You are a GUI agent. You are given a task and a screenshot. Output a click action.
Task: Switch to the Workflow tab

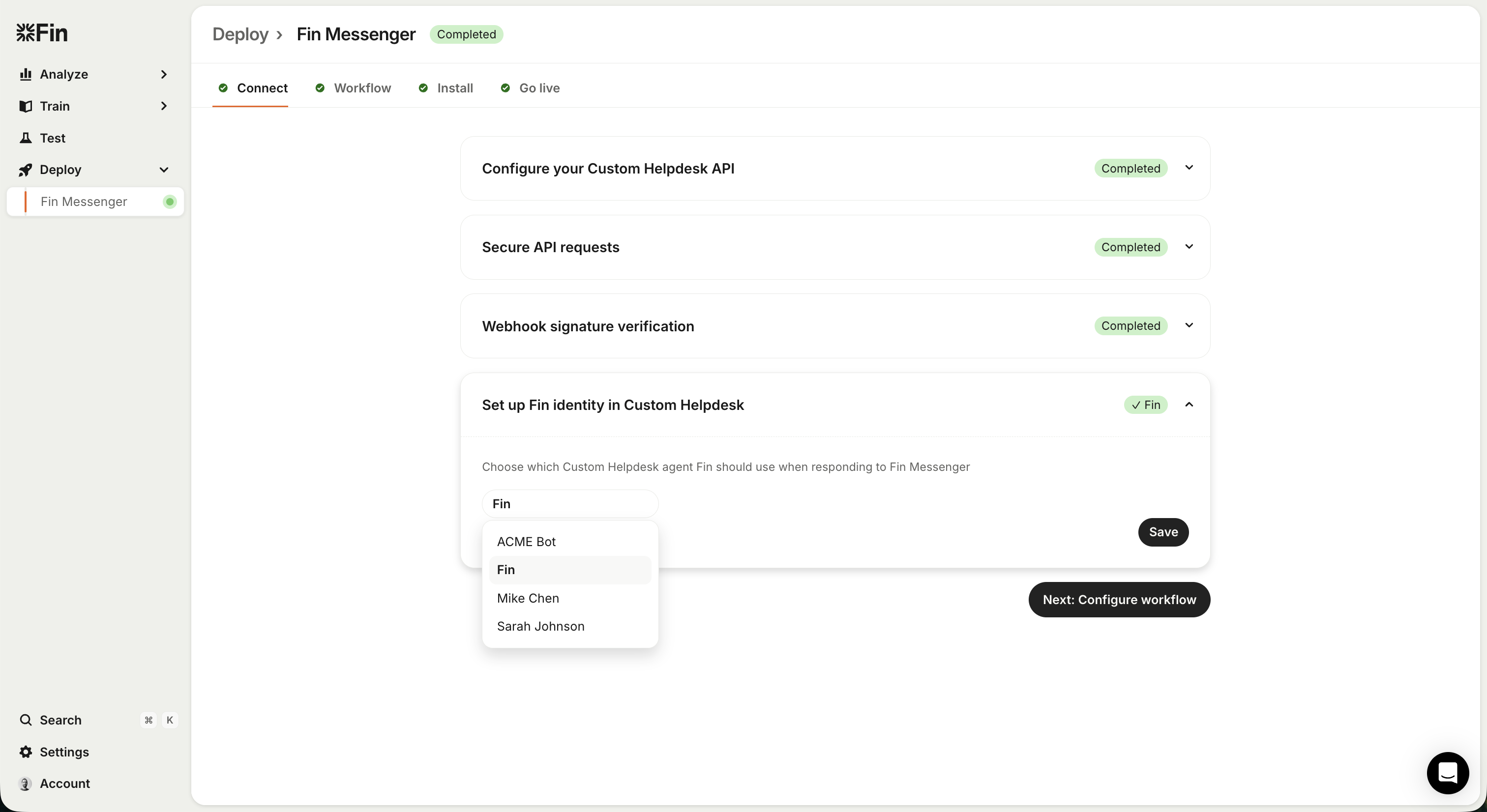pos(362,87)
